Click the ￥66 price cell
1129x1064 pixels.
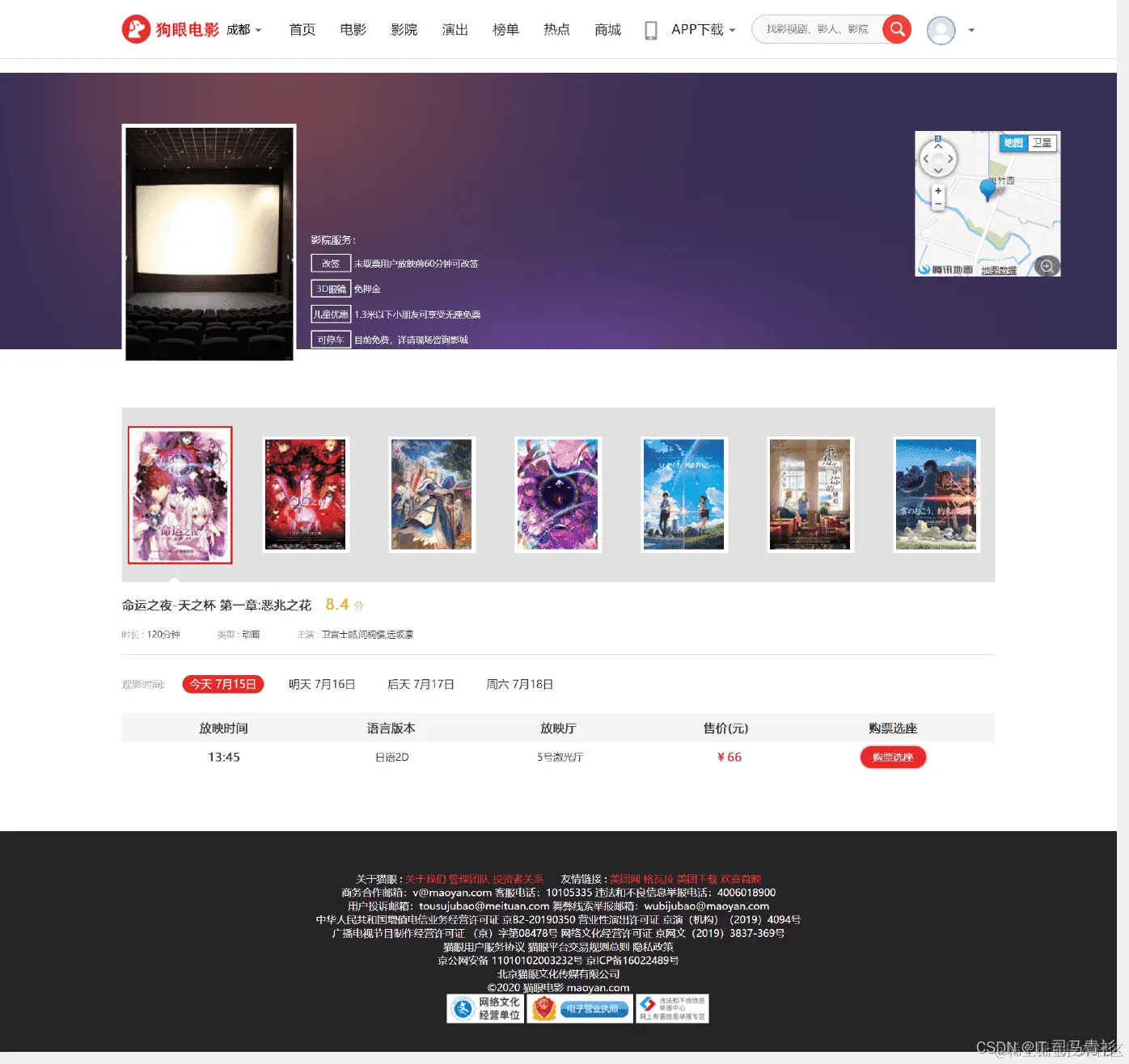[x=729, y=758]
